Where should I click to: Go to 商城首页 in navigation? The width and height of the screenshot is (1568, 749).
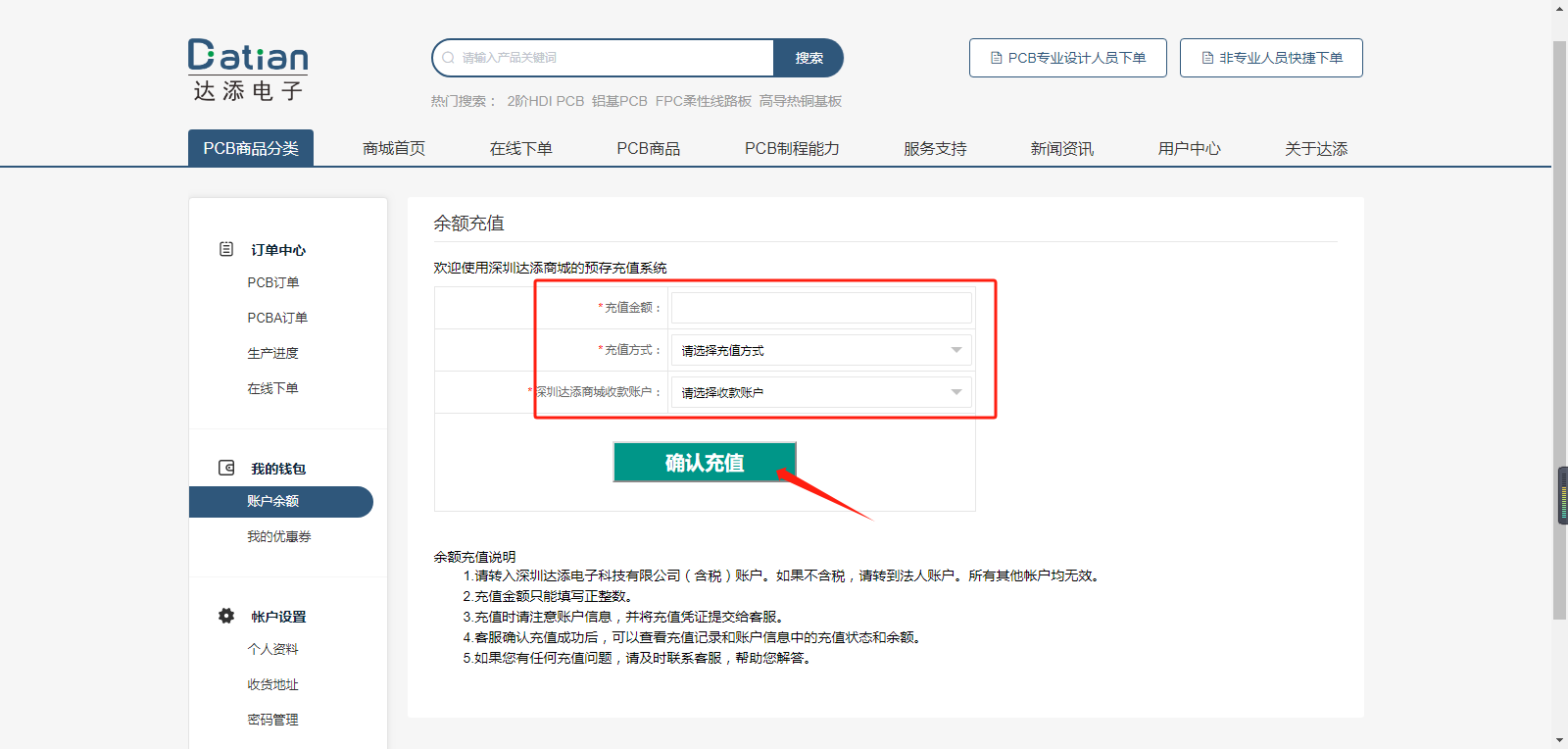pyautogui.click(x=394, y=148)
